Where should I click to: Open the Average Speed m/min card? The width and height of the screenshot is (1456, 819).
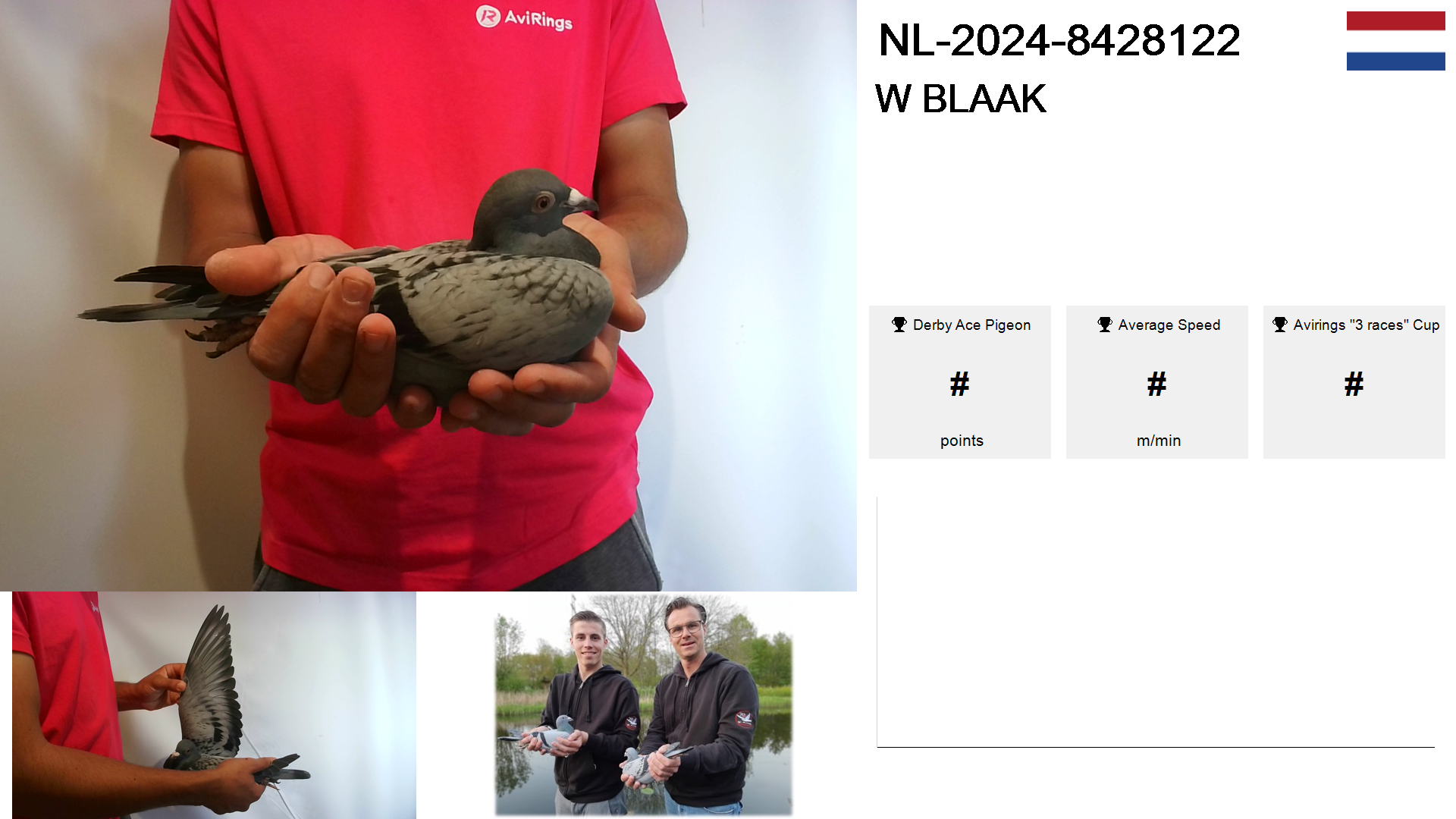[1157, 382]
